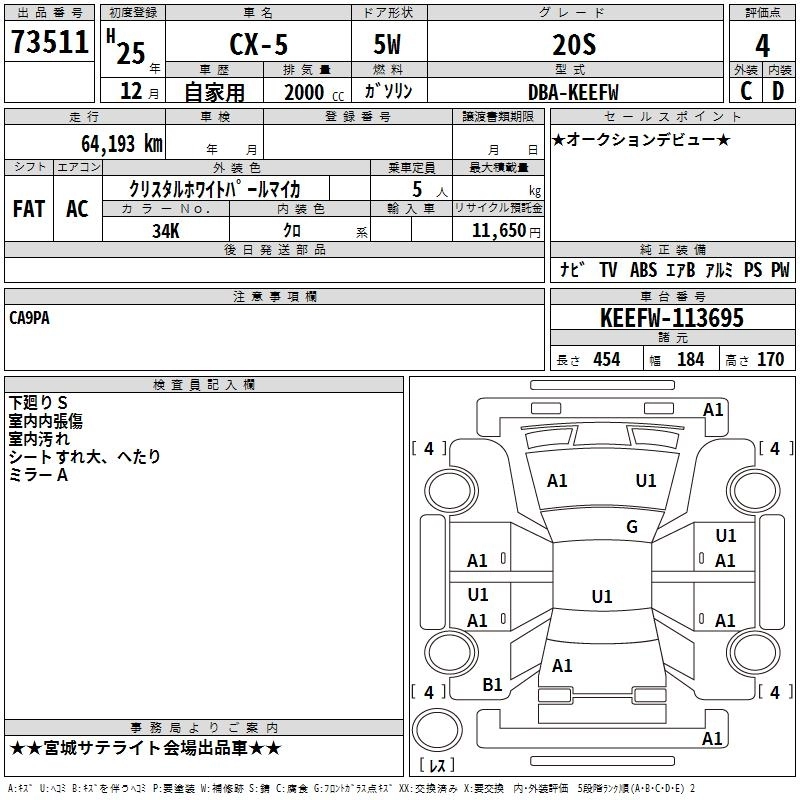Click the A1 mark on the hood
800x800 pixels.
pyautogui.click(x=557, y=481)
